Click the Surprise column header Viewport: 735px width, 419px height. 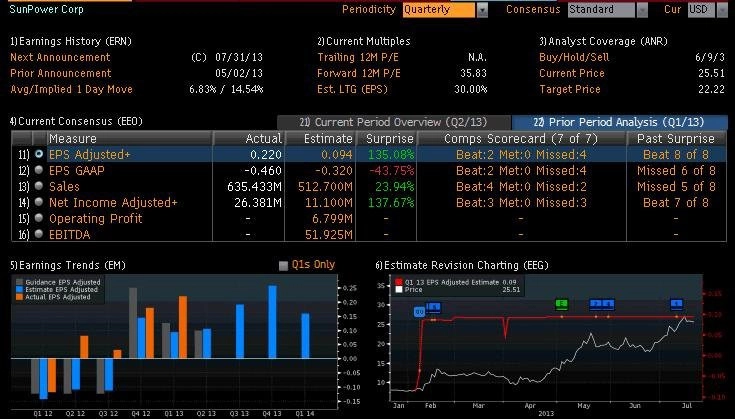[387, 139]
